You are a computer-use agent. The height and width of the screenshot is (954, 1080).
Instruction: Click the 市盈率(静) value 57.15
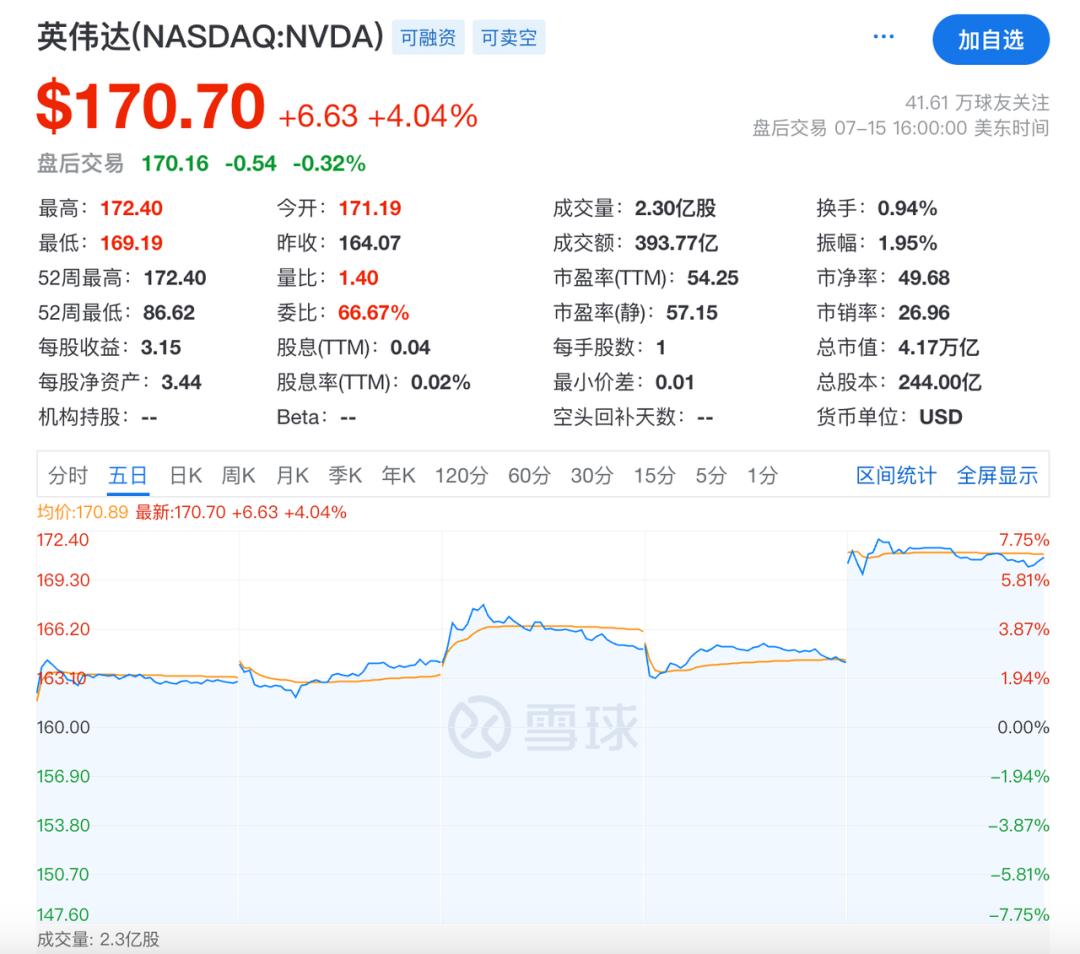click(692, 313)
